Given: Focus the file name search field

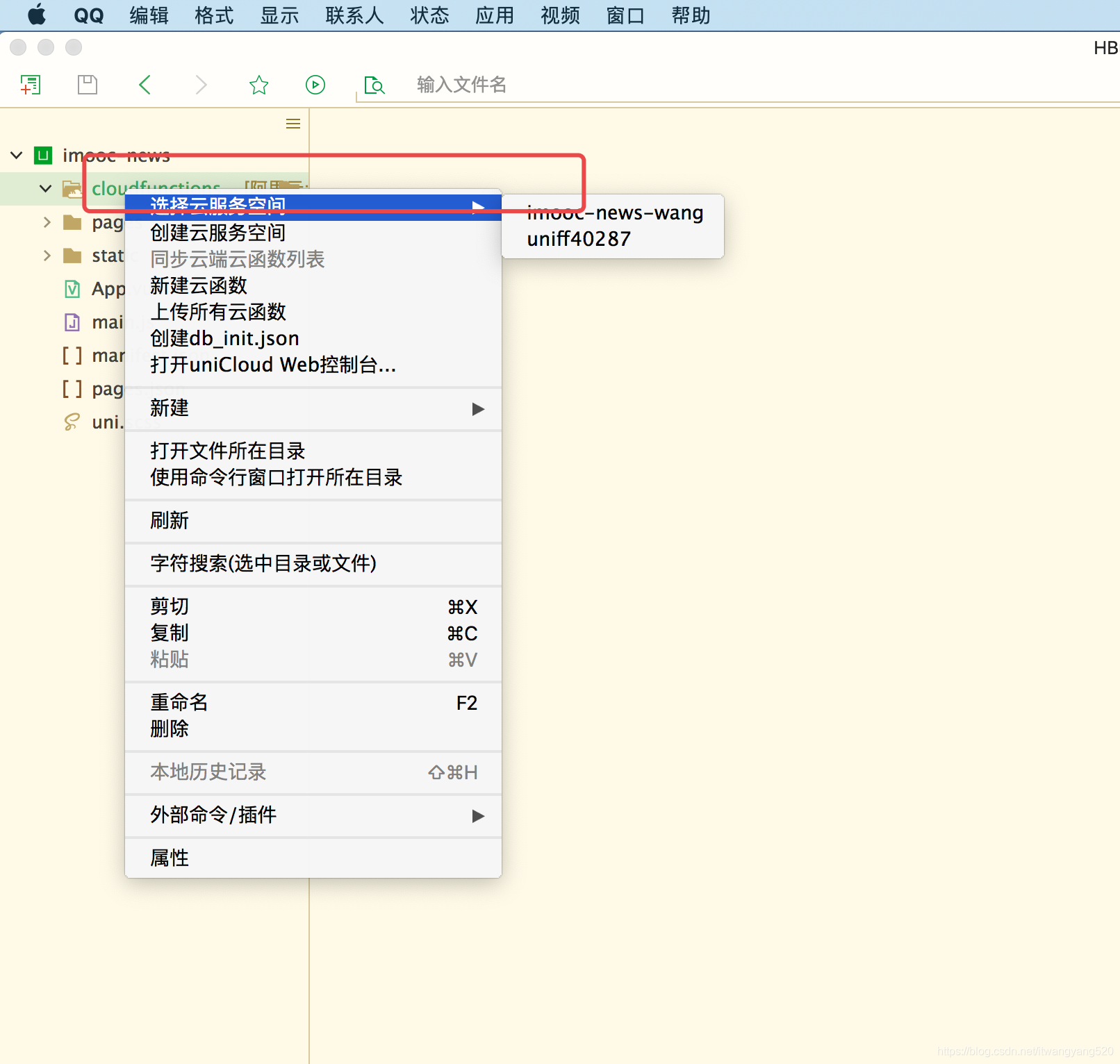Looking at the screenshot, I should (738, 85).
